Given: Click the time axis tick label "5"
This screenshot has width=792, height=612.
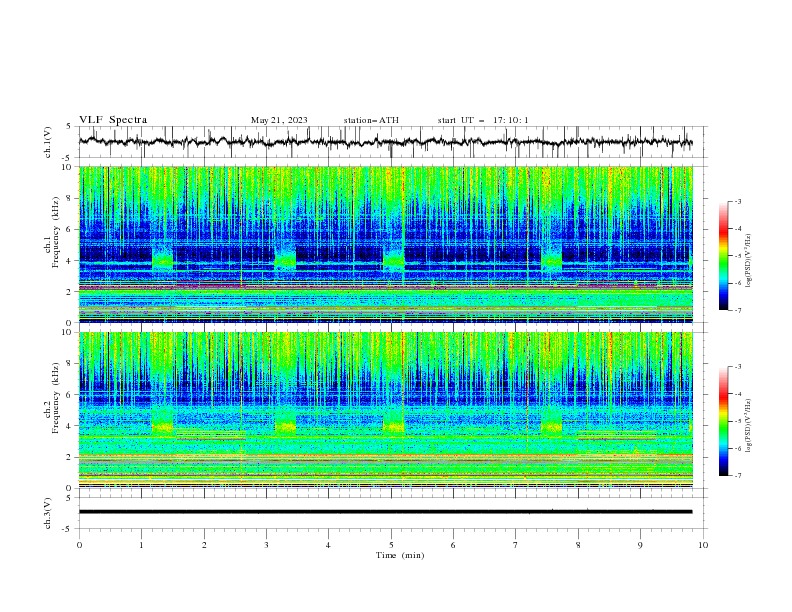Looking at the screenshot, I should coord(391,545).
